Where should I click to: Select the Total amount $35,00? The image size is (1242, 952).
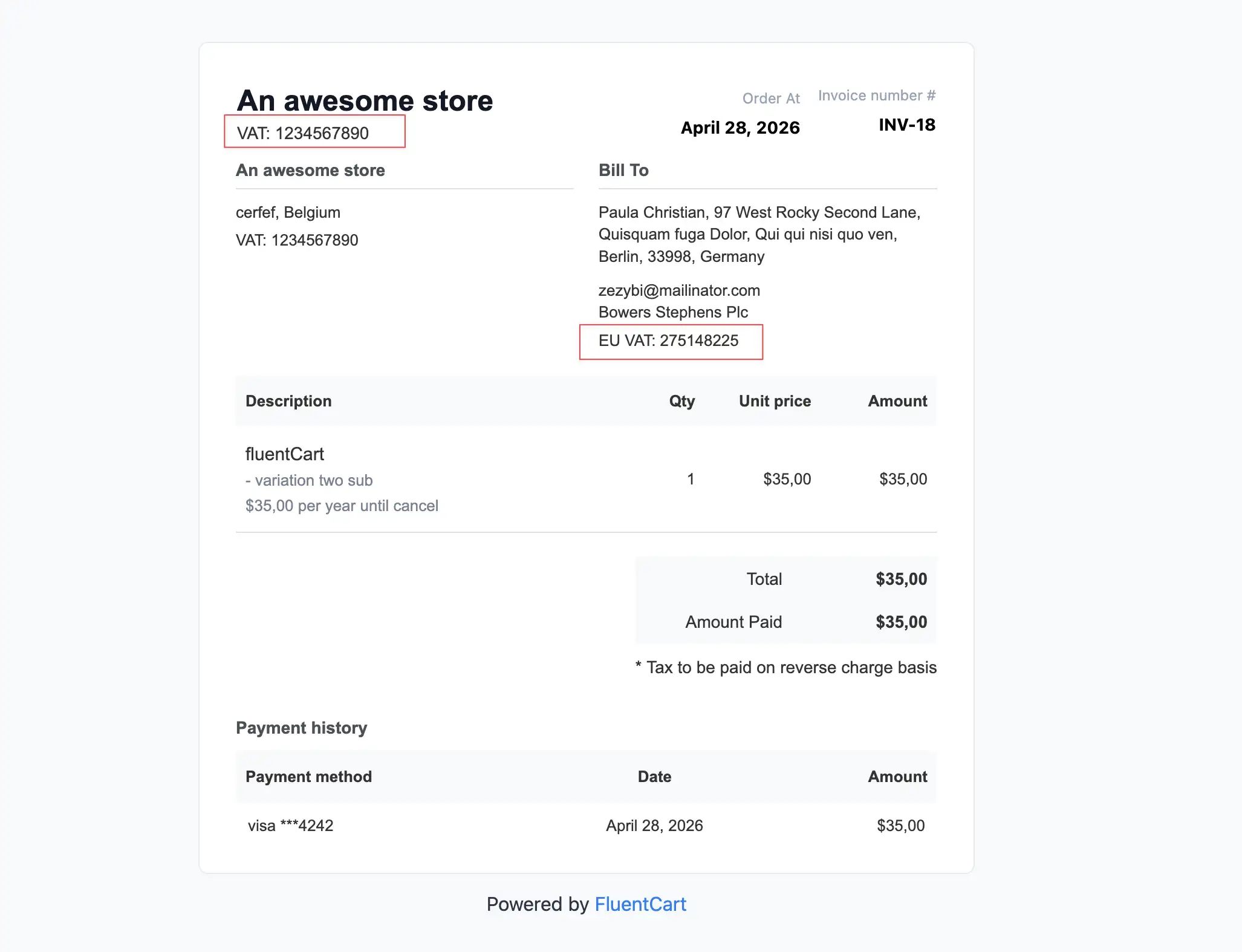(x=902, y=579)
